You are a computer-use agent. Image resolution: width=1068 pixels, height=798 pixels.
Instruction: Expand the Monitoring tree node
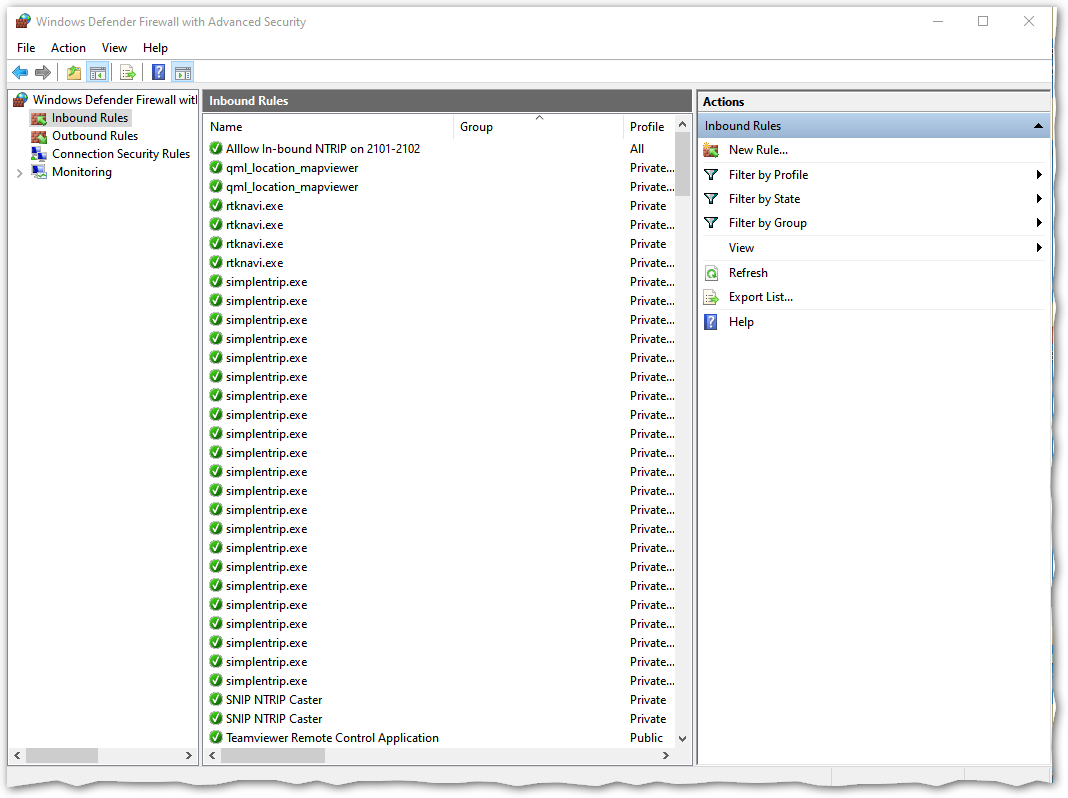[20, 173]
